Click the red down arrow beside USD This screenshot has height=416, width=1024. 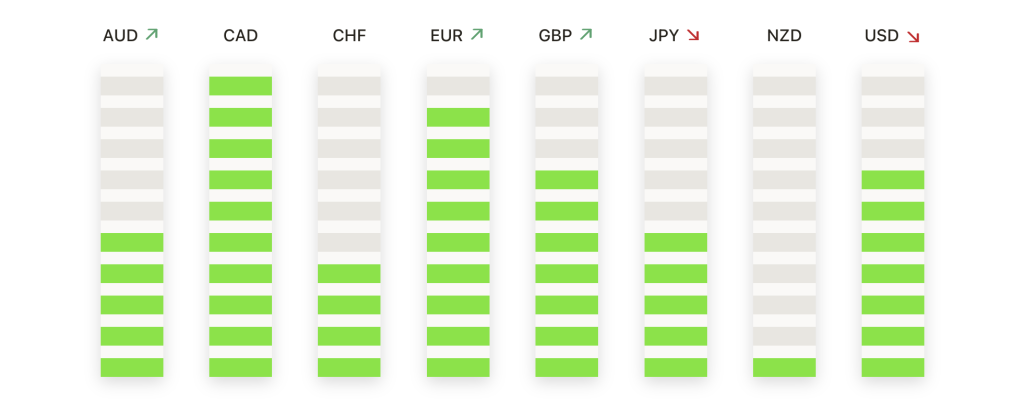913,37
